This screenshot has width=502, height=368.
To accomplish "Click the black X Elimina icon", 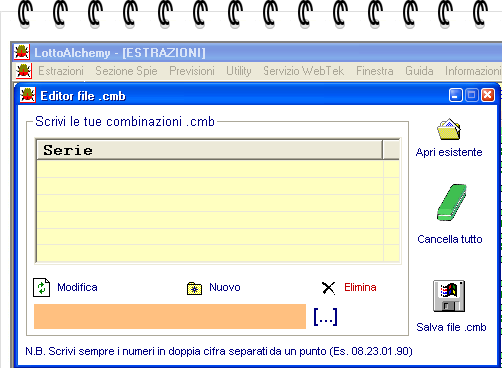I will 328,288.
